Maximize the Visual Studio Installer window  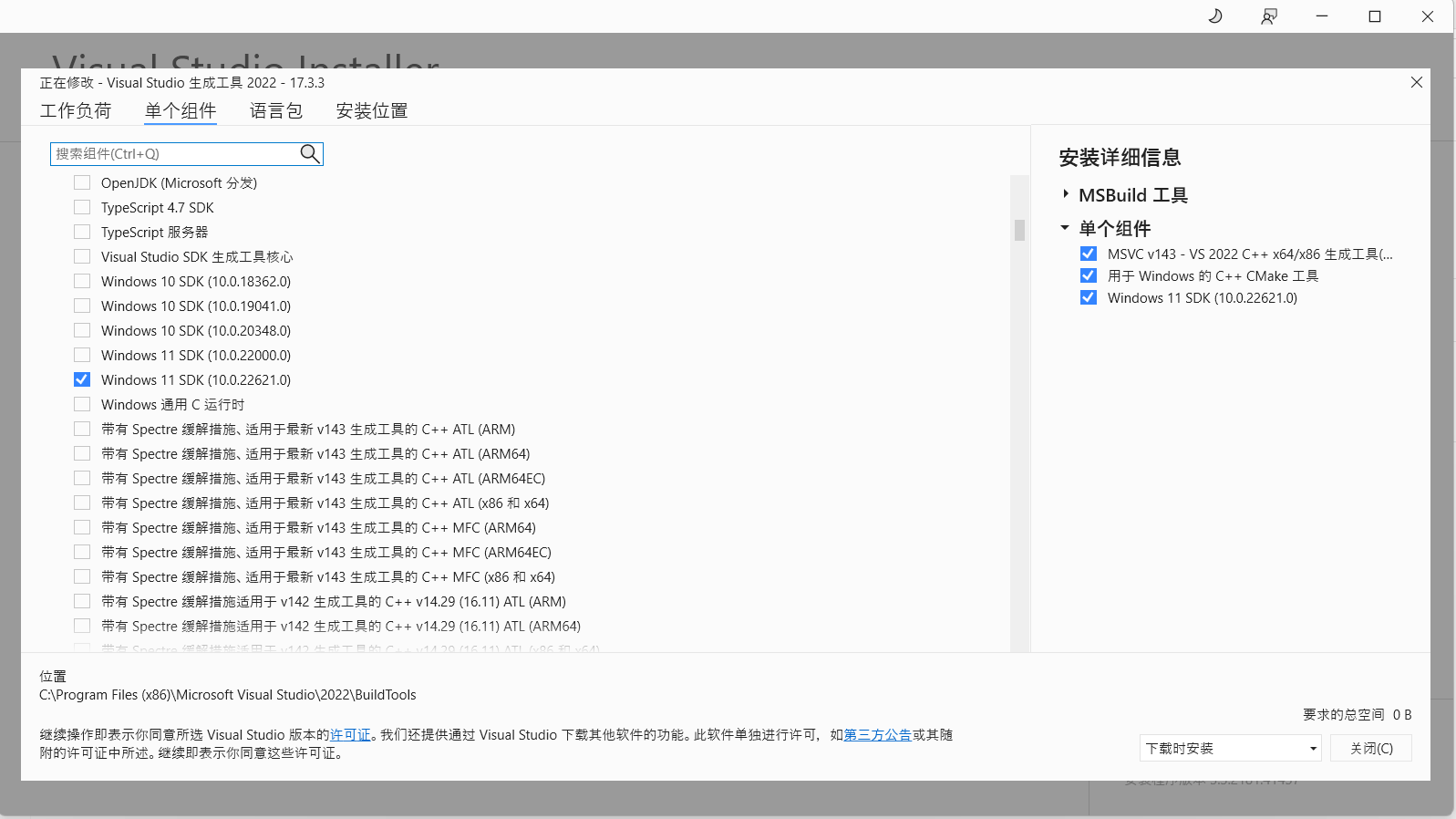(1375, 16)
